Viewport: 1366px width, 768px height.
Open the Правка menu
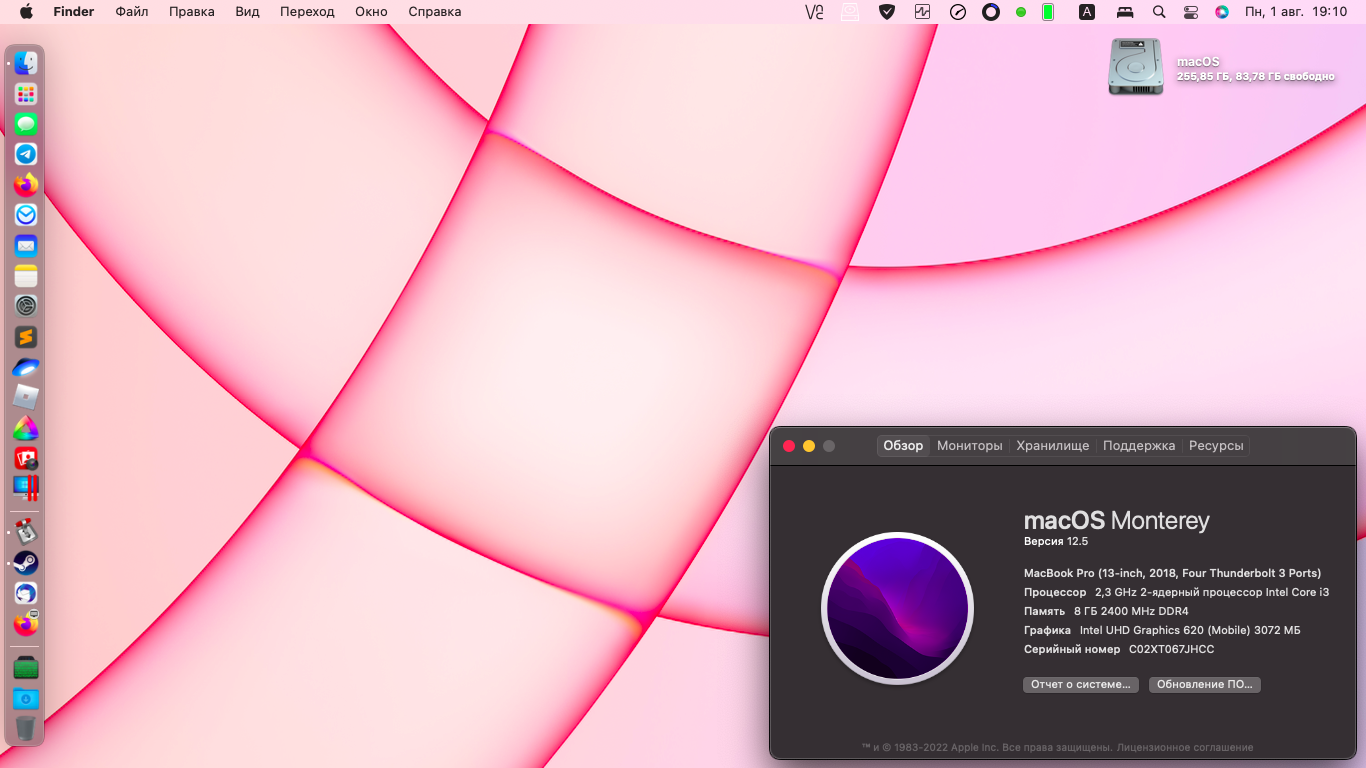(x=192, y=12)
